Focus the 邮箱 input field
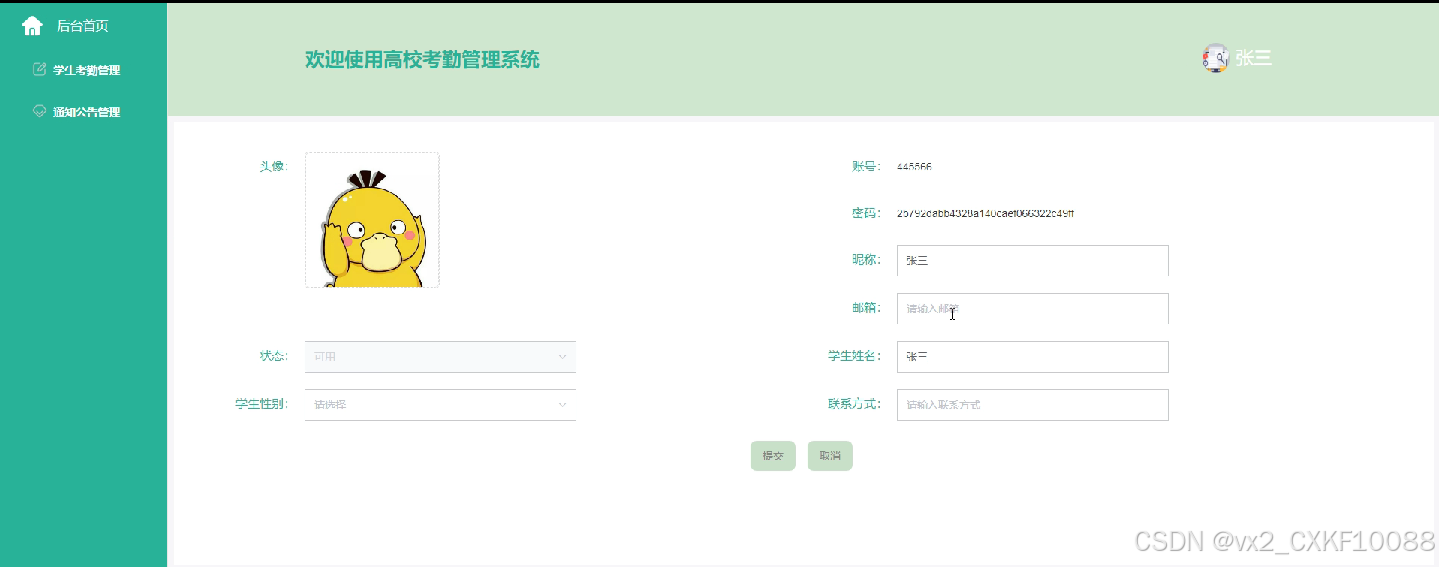Viewport: 1439px width, 567px height. tap(1033, 308)
